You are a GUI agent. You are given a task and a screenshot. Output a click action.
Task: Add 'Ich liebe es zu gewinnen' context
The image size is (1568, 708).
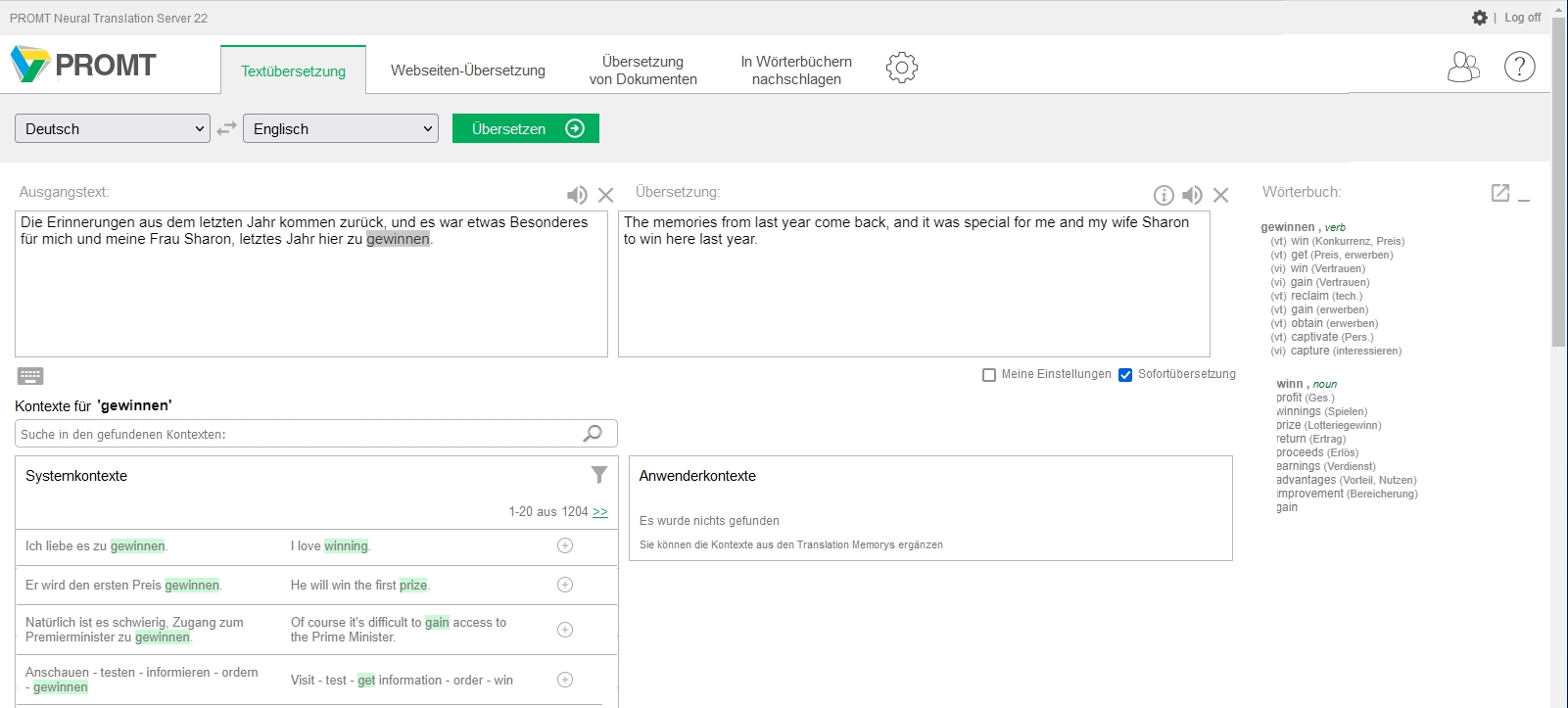(565, 545)
